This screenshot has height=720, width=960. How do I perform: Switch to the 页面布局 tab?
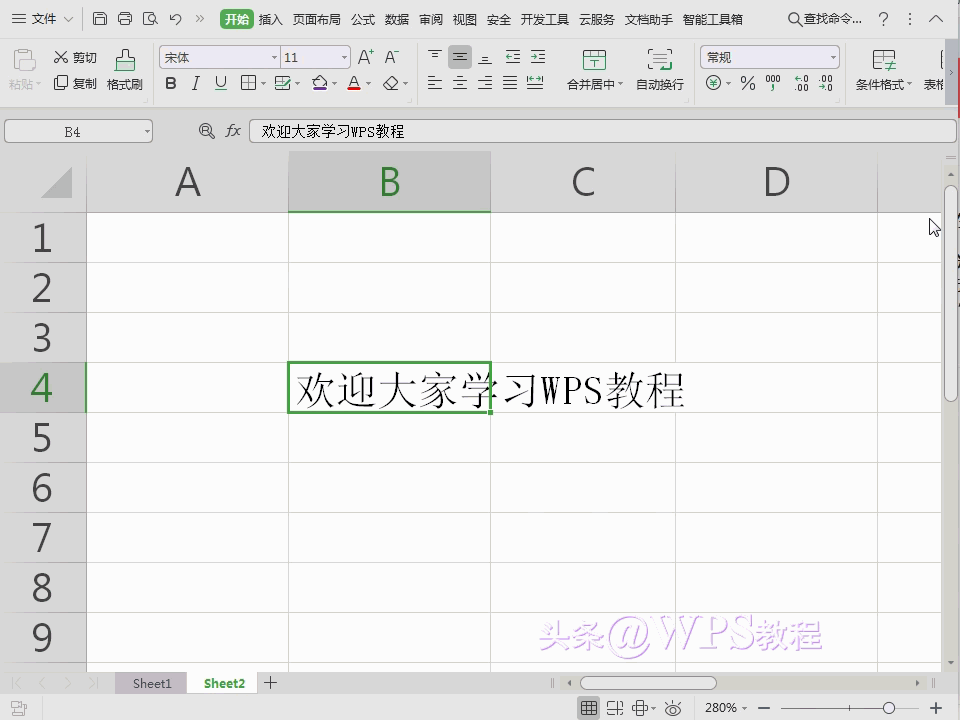coord(317,20)
